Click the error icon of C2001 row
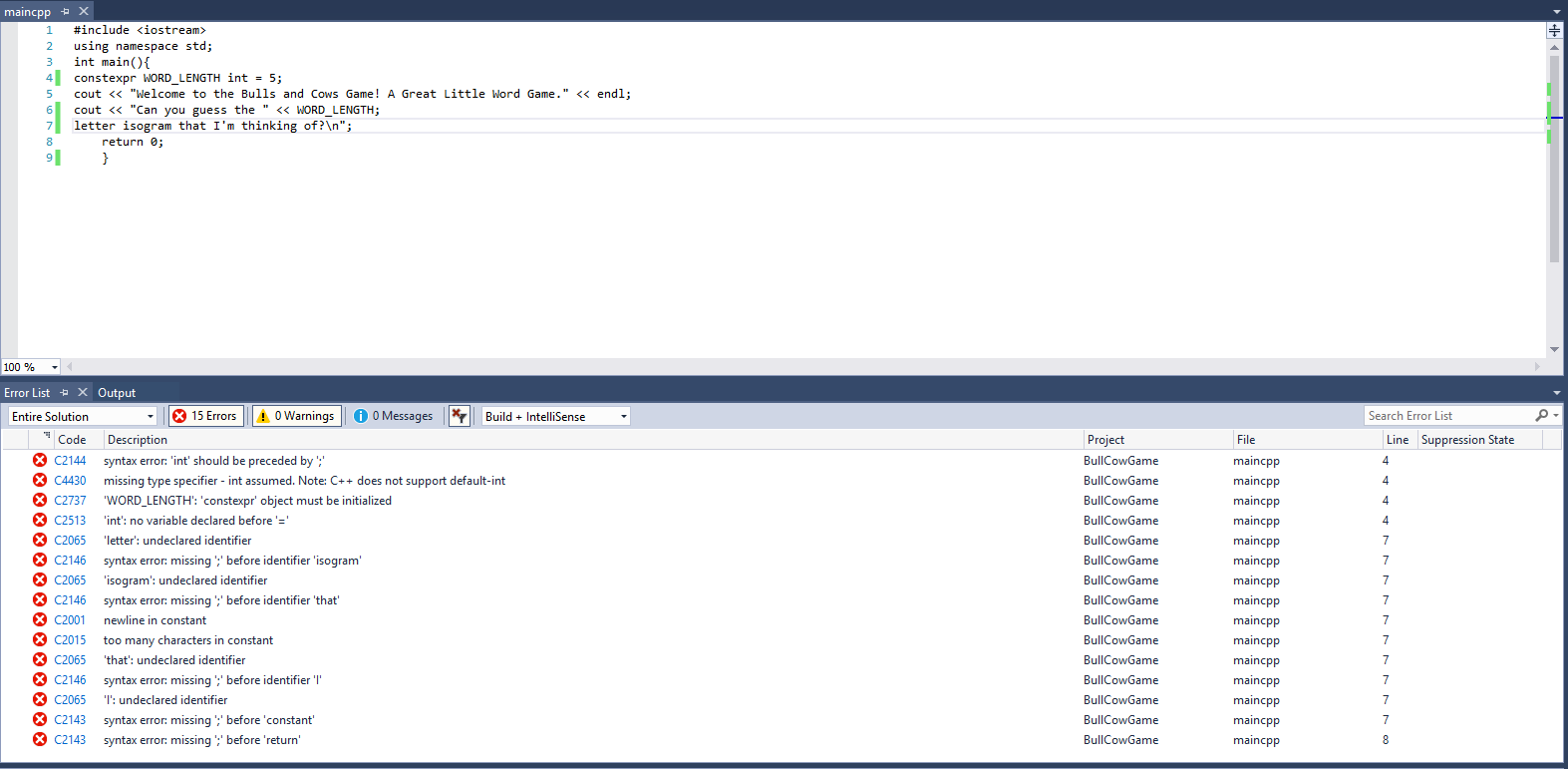Image resolution: width=1568 pixels, height=769 pixels. click(x=40, y=619)
